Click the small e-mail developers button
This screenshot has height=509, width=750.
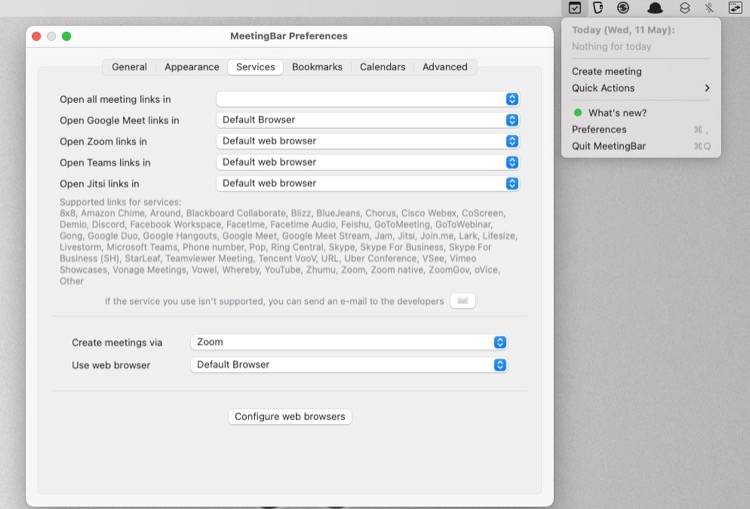[x=463, y=301]
